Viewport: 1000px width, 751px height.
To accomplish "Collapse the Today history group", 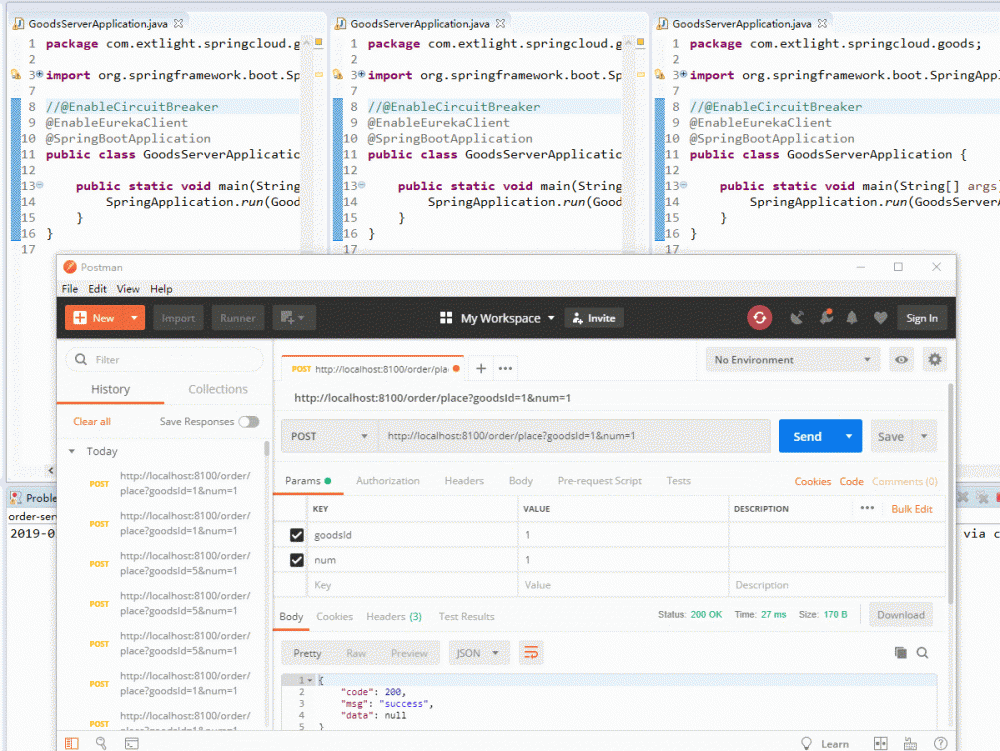I will click(x=72, y=452).
